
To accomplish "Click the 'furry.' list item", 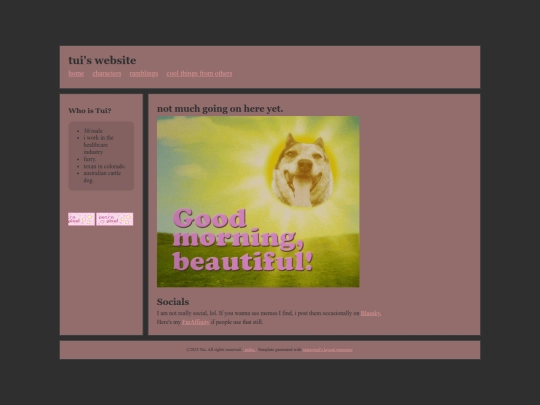I will (90, 159).
